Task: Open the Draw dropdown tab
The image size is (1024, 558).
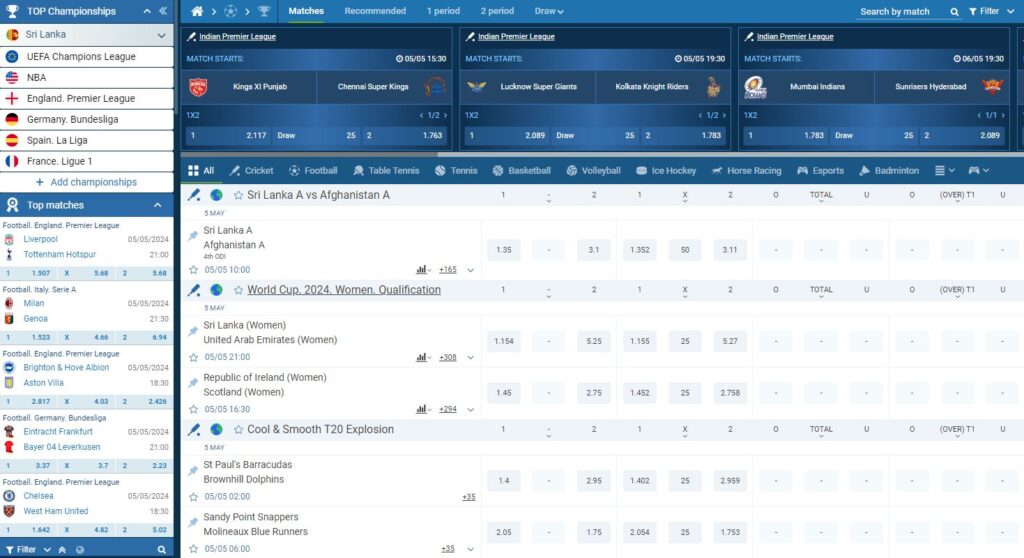Action: [549, 11]
